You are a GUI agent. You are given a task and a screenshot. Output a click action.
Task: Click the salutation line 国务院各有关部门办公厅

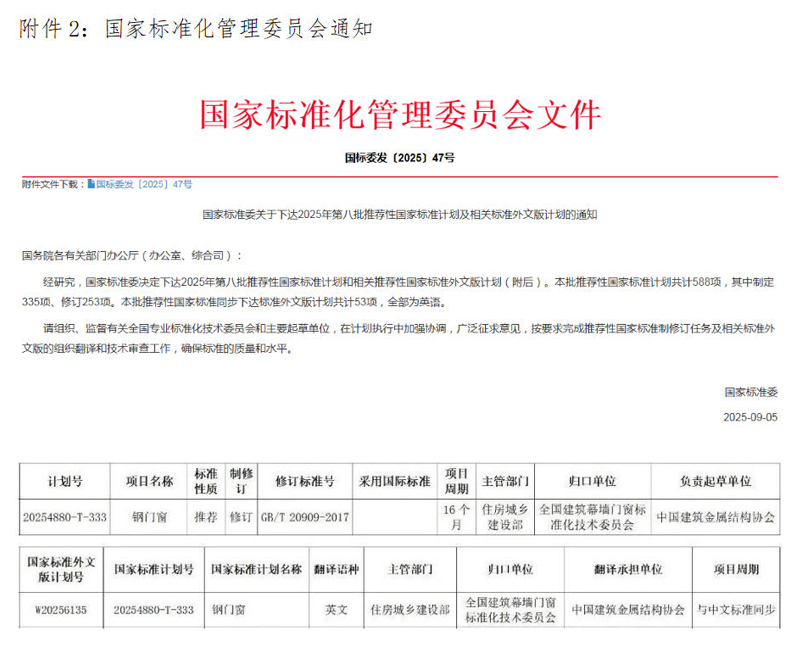pyautogui.click(x=130, y=256)
